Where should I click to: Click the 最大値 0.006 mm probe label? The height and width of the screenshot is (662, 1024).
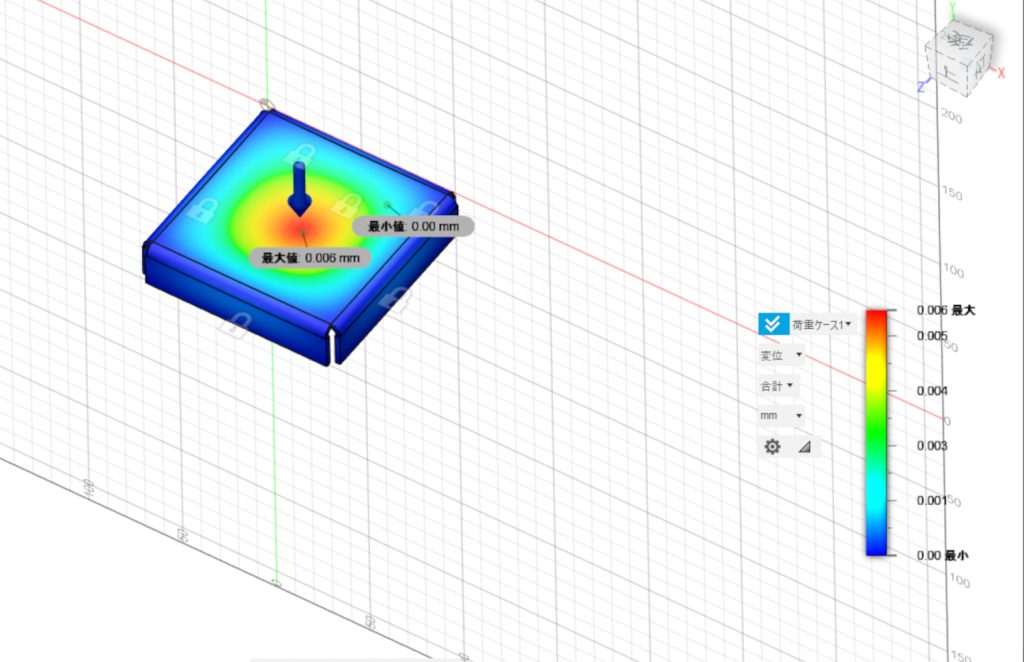coord(310,258)
